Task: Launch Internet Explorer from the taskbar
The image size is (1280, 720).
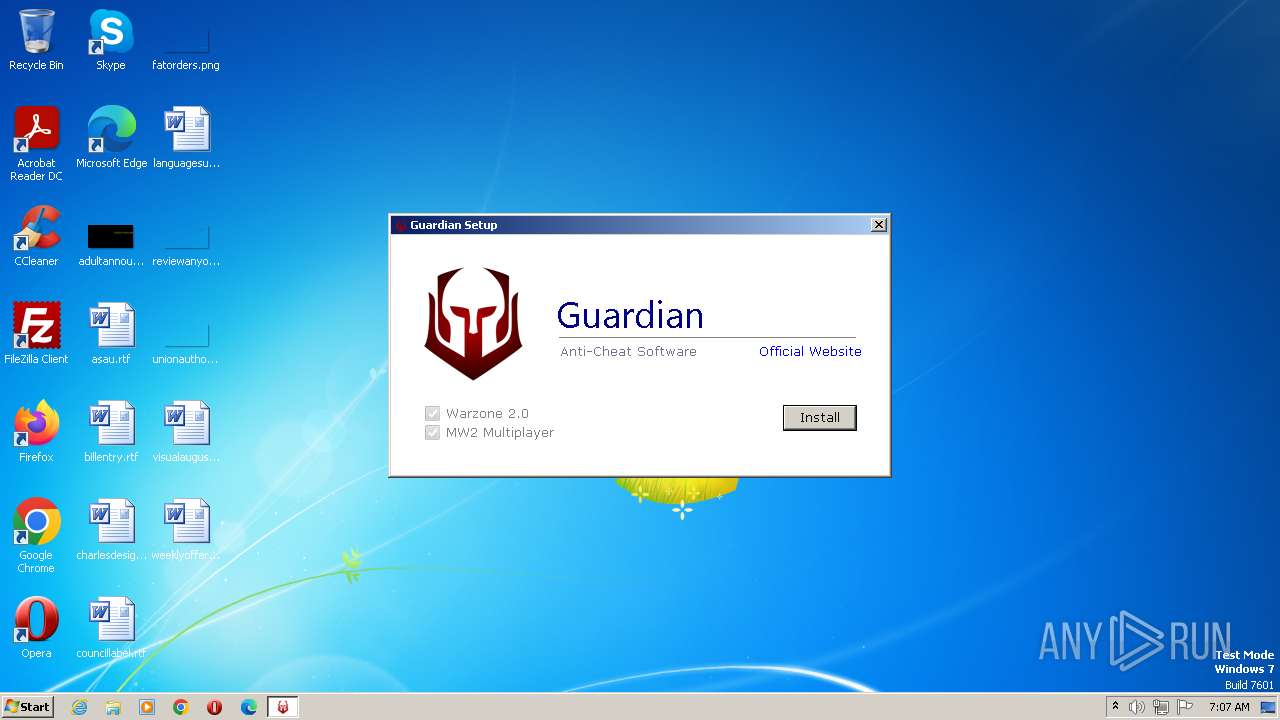Action: [79, 707]
